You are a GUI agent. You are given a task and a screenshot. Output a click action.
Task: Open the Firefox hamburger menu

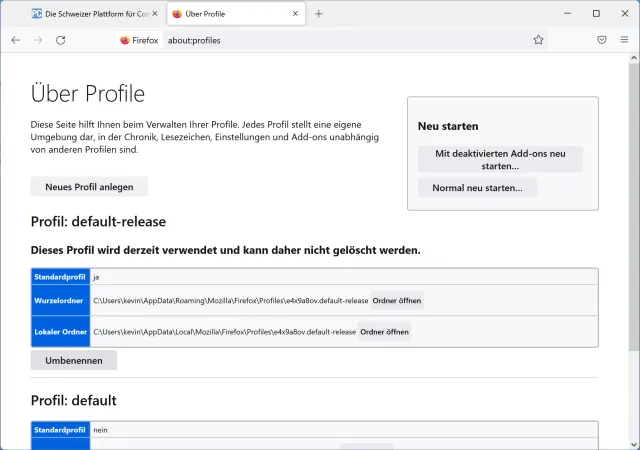pyautogui.click(x=624, y=40)
